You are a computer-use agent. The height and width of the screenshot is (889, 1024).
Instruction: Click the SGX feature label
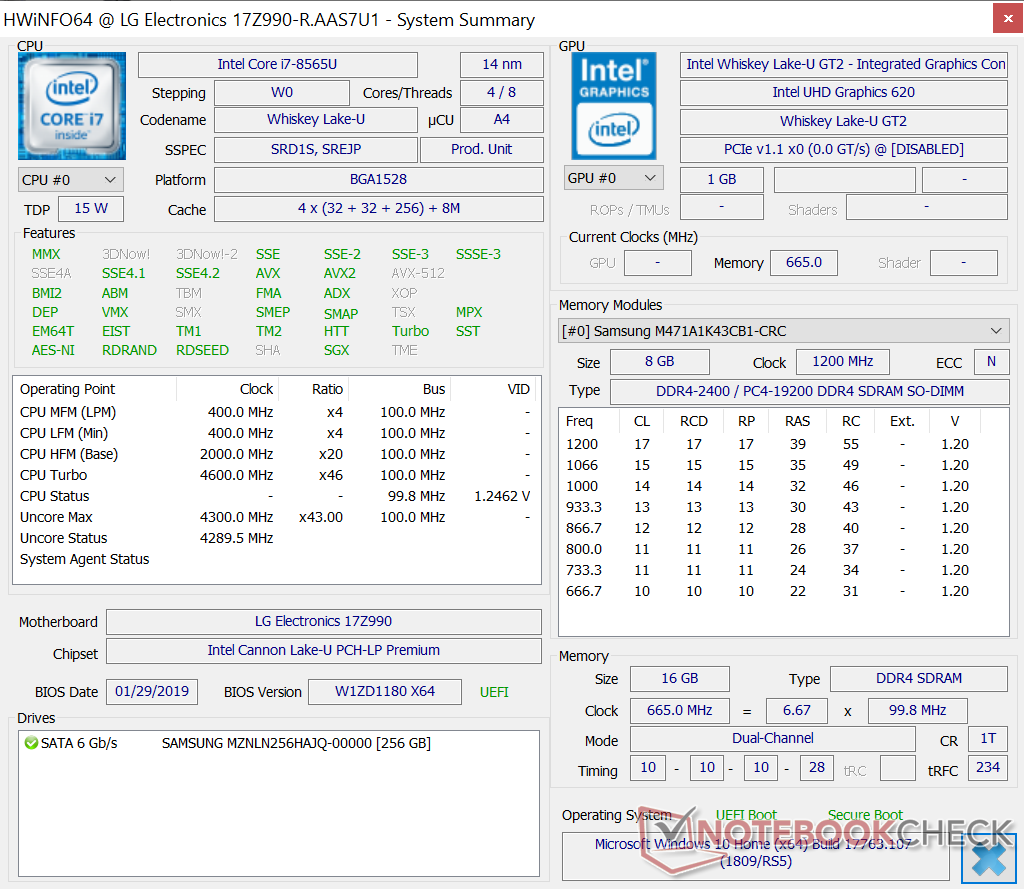(x=336, y=350)
